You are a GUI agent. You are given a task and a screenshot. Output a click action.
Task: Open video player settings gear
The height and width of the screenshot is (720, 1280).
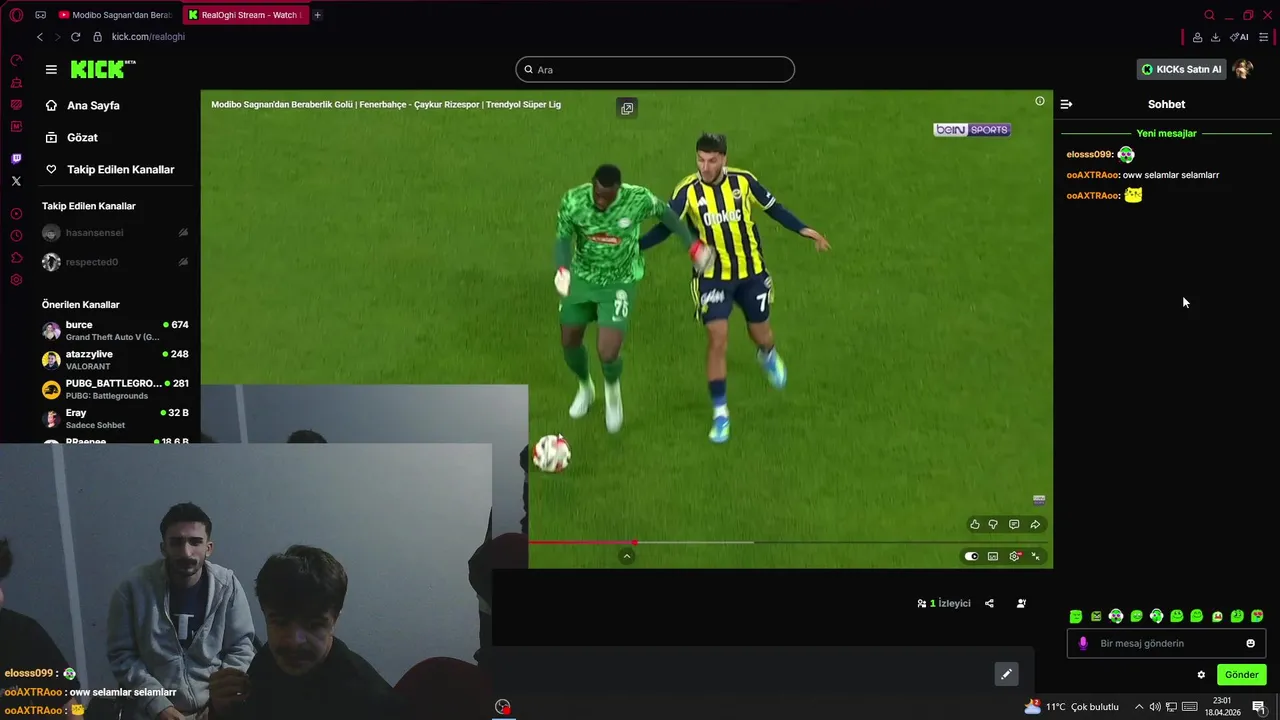click(1015, 556)
